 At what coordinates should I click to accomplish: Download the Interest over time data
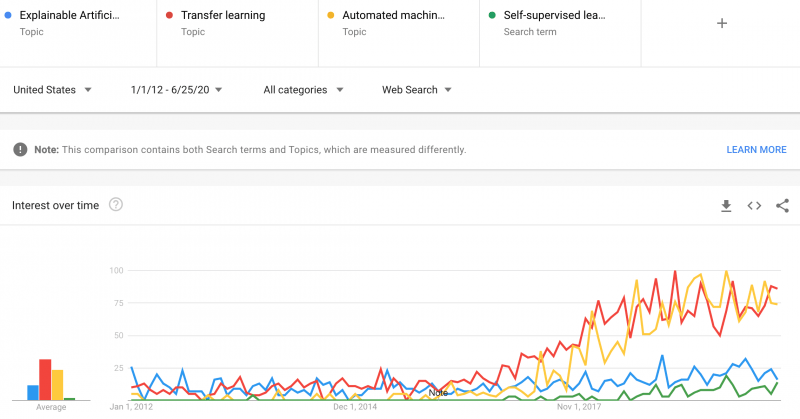726,206
